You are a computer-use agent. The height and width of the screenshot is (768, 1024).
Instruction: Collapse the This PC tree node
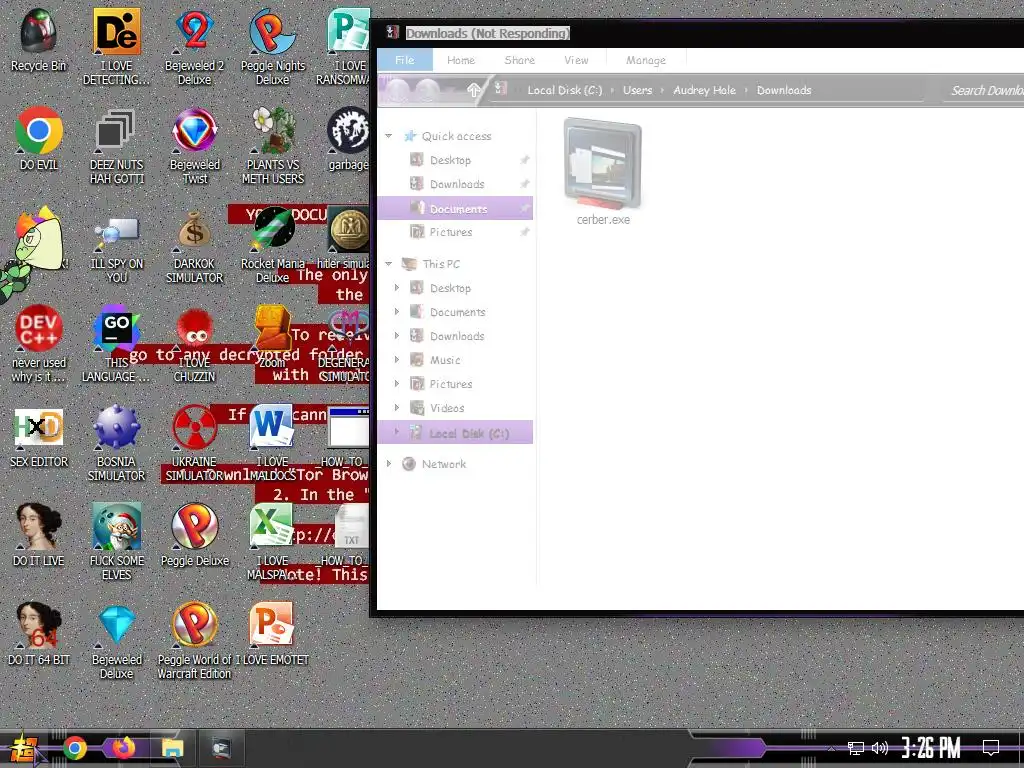(x=389, y=264)
